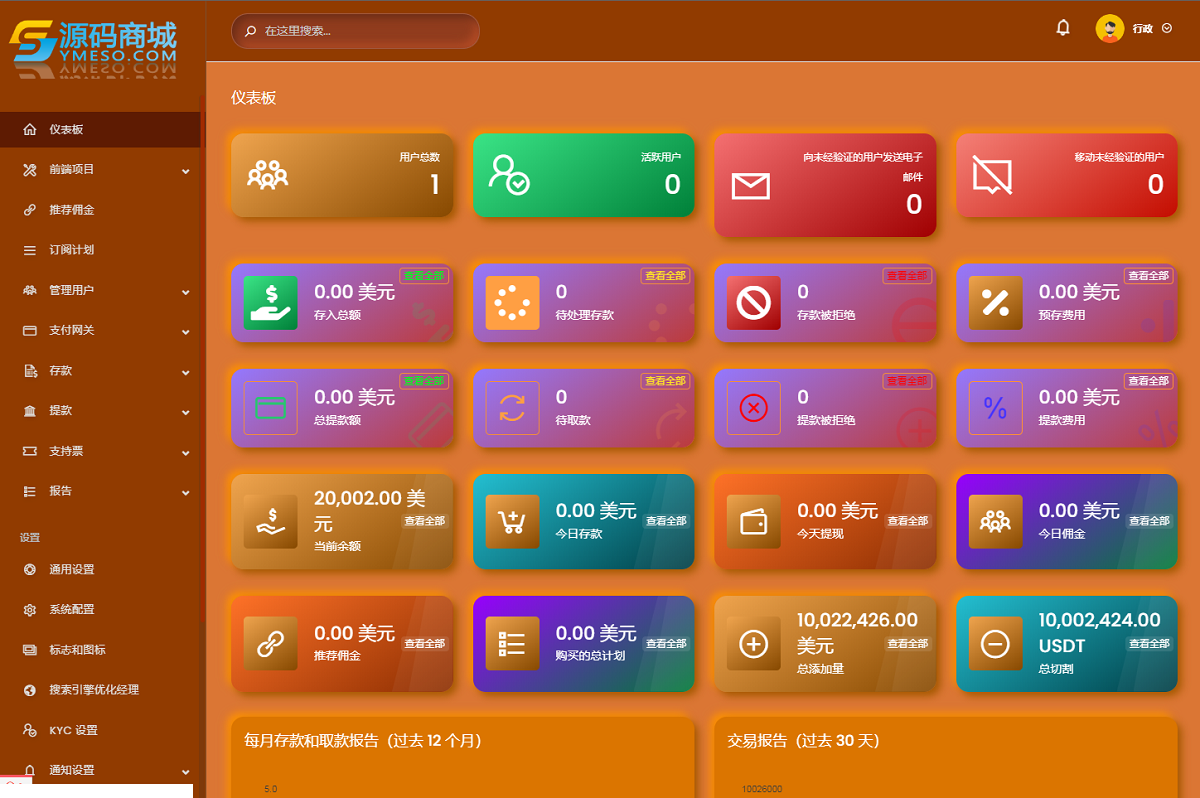Click the 今日存款 cart icon

click(x=512, y=522)
